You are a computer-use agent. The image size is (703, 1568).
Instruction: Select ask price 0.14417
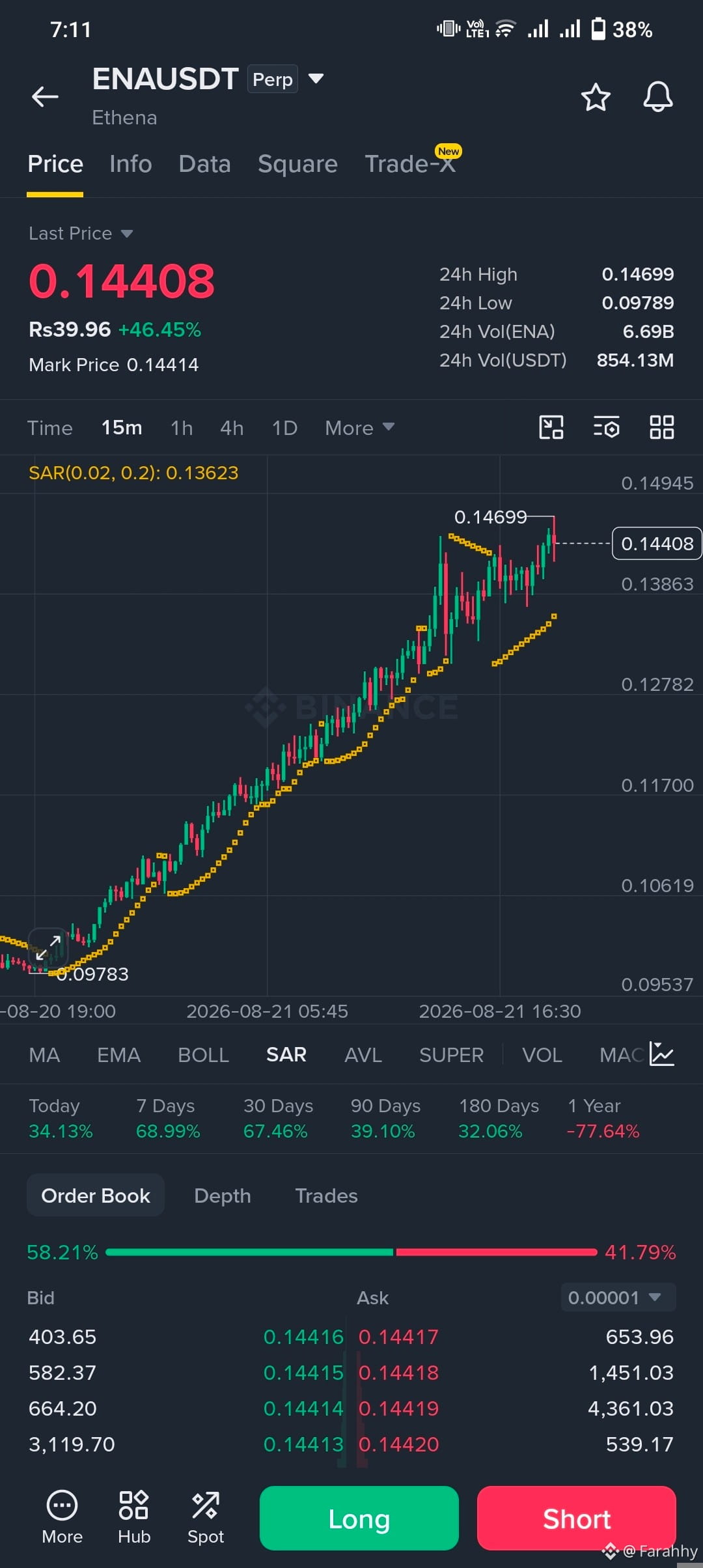click(398, 1337)
